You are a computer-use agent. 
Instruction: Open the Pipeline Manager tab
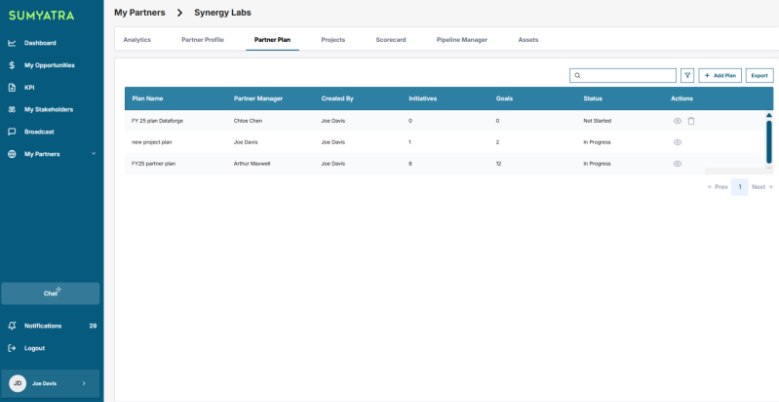pyautogui.click(x=462, y=39)
